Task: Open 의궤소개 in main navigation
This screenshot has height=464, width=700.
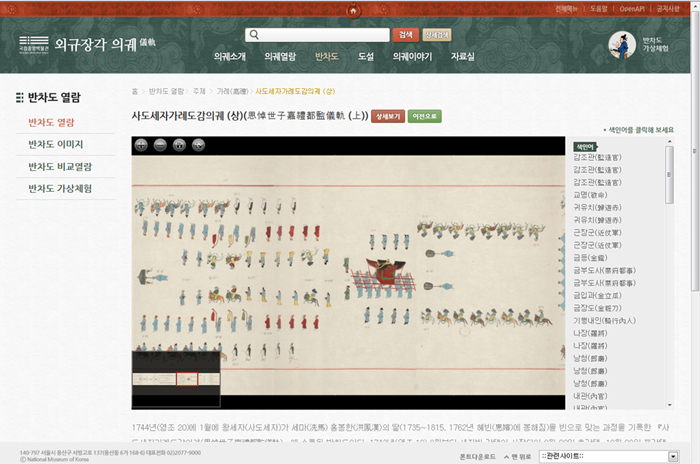Action: click(229, 57)
